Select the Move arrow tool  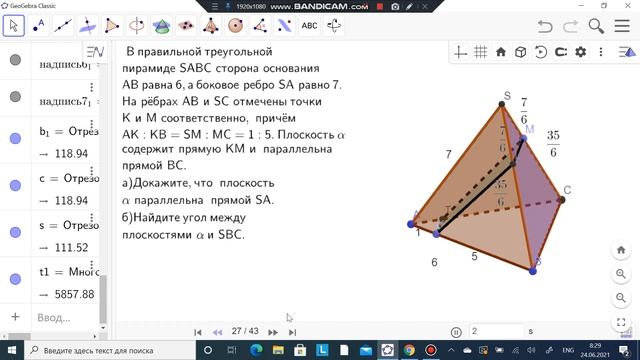[13, 26]
